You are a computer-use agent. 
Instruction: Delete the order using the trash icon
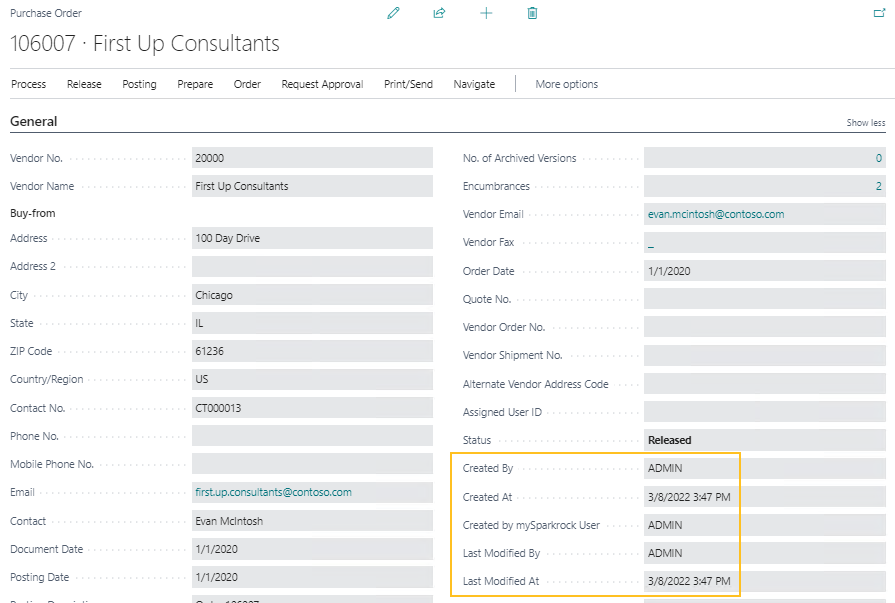click(532, 13)
